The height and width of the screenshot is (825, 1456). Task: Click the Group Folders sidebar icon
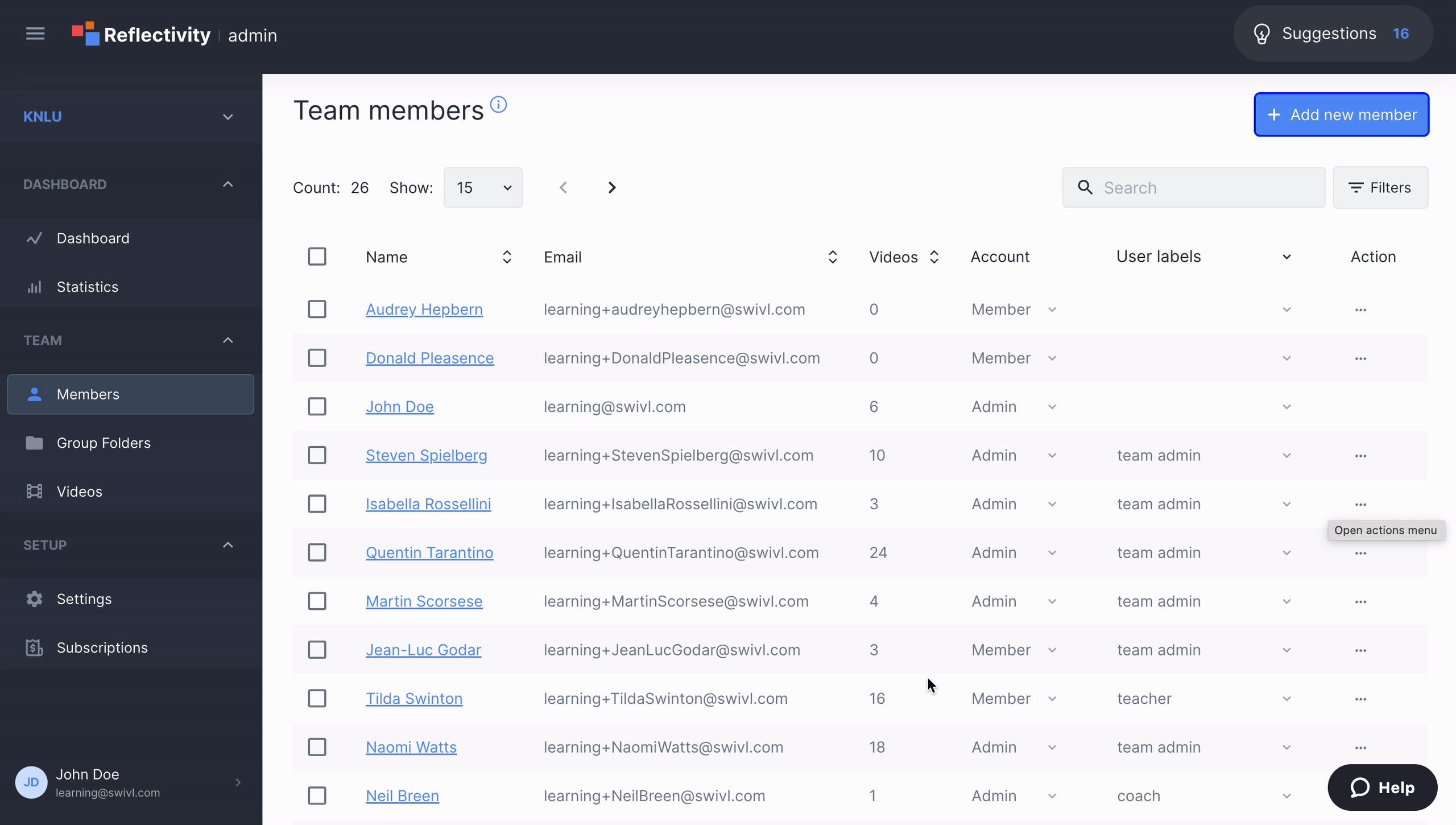point(34,443)
